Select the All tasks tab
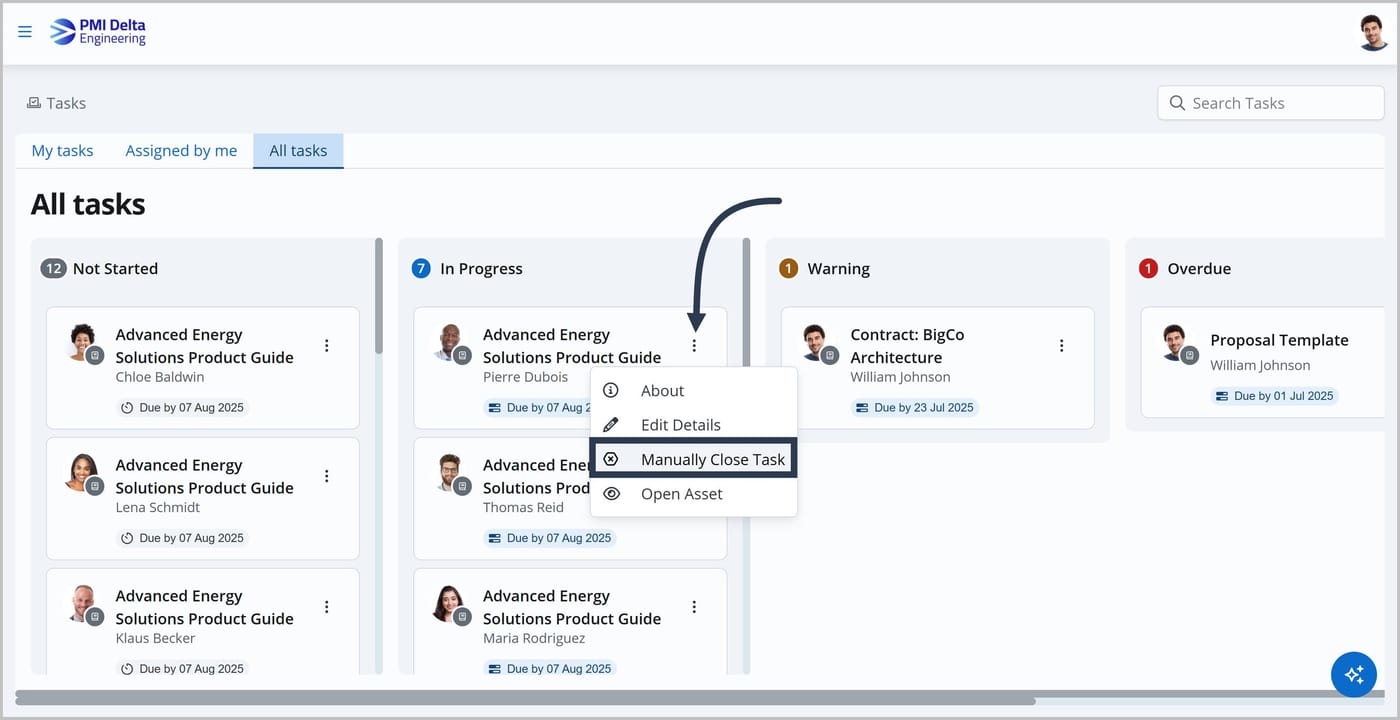The image size is (1400, 720). coord(298,151)
